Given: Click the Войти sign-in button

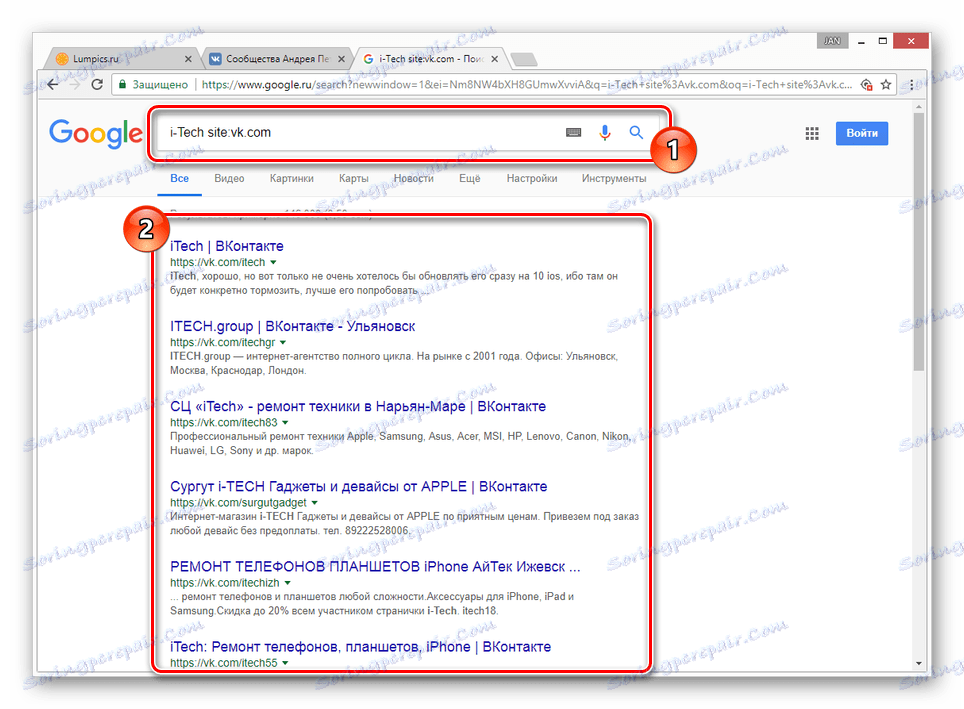Looking at the screenshot, I should (x=861, y=133).
